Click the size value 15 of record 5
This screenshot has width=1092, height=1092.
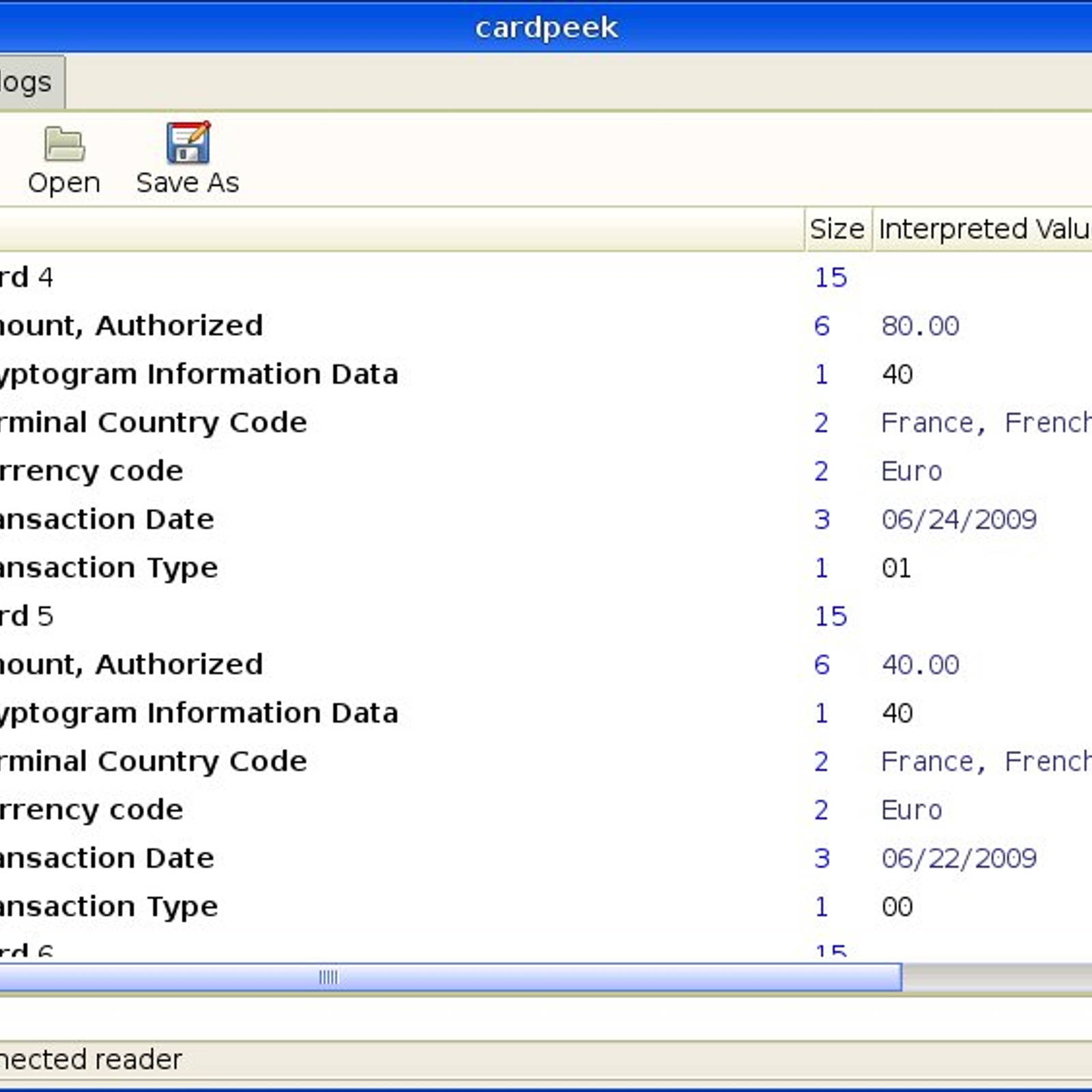click(831, 616)
